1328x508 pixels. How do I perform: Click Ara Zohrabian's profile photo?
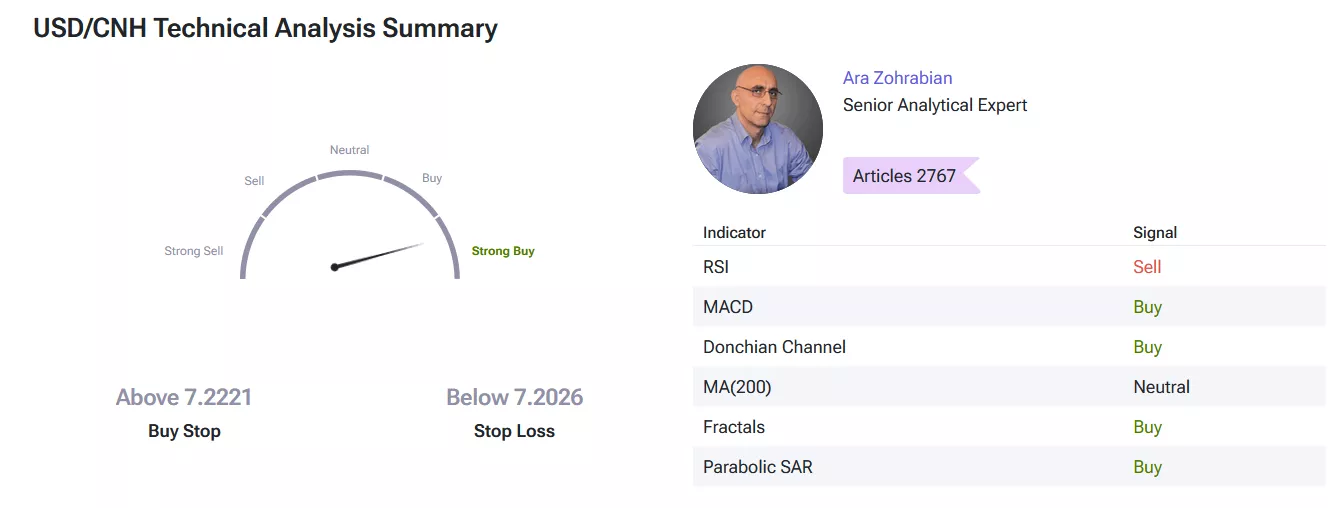pos(757,129)
